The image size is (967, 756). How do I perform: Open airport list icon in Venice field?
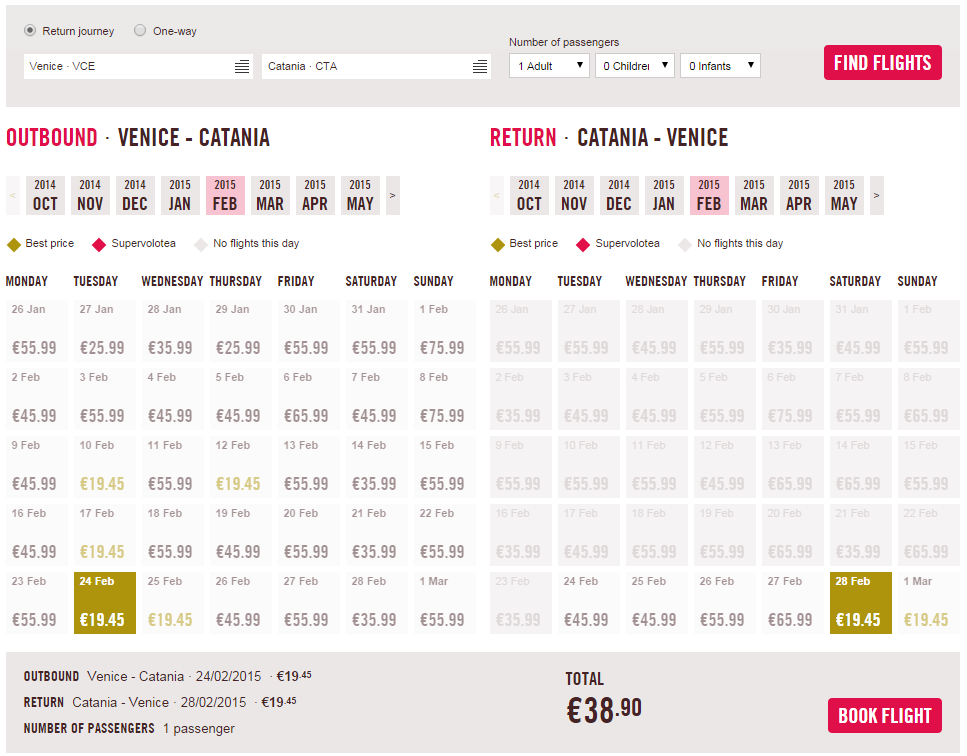[242, 67]
